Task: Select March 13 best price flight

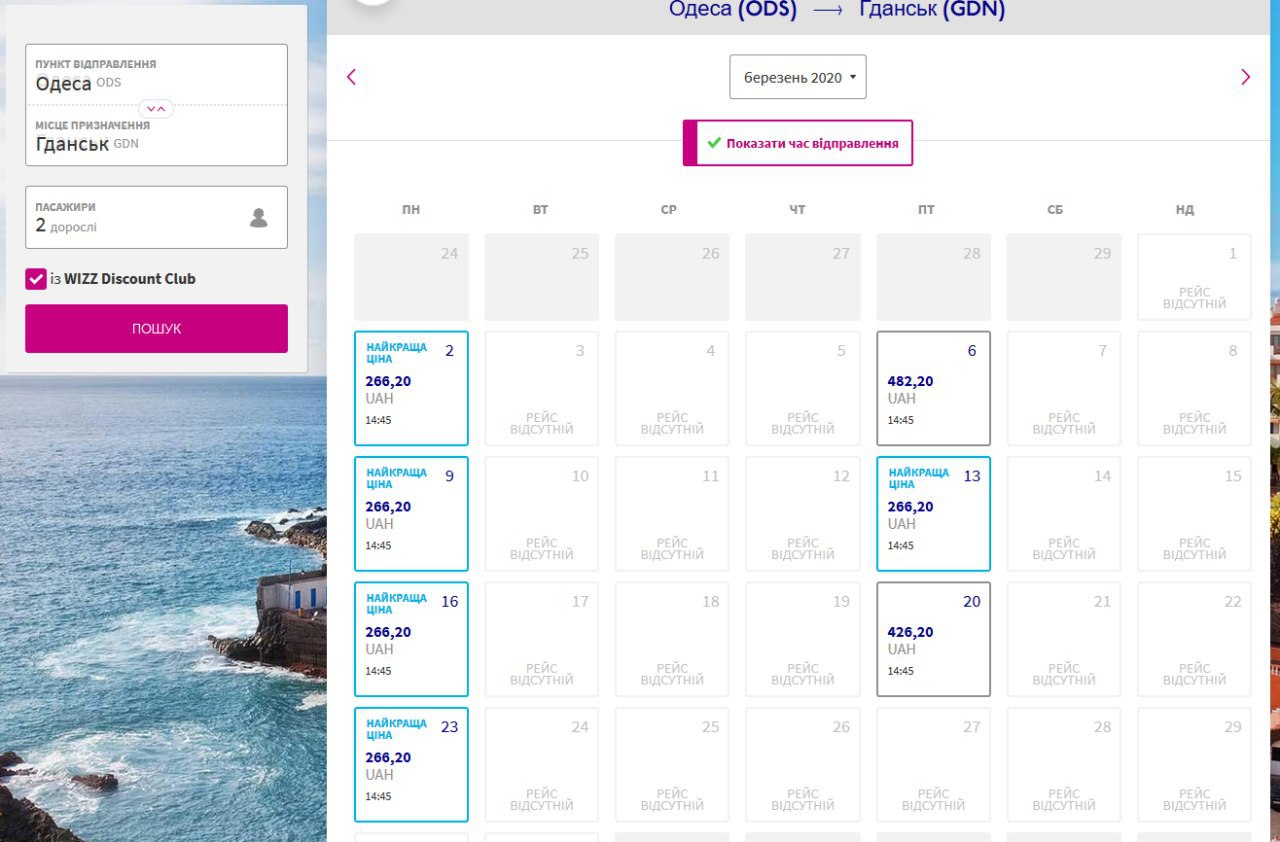Action: coord(933,514)
